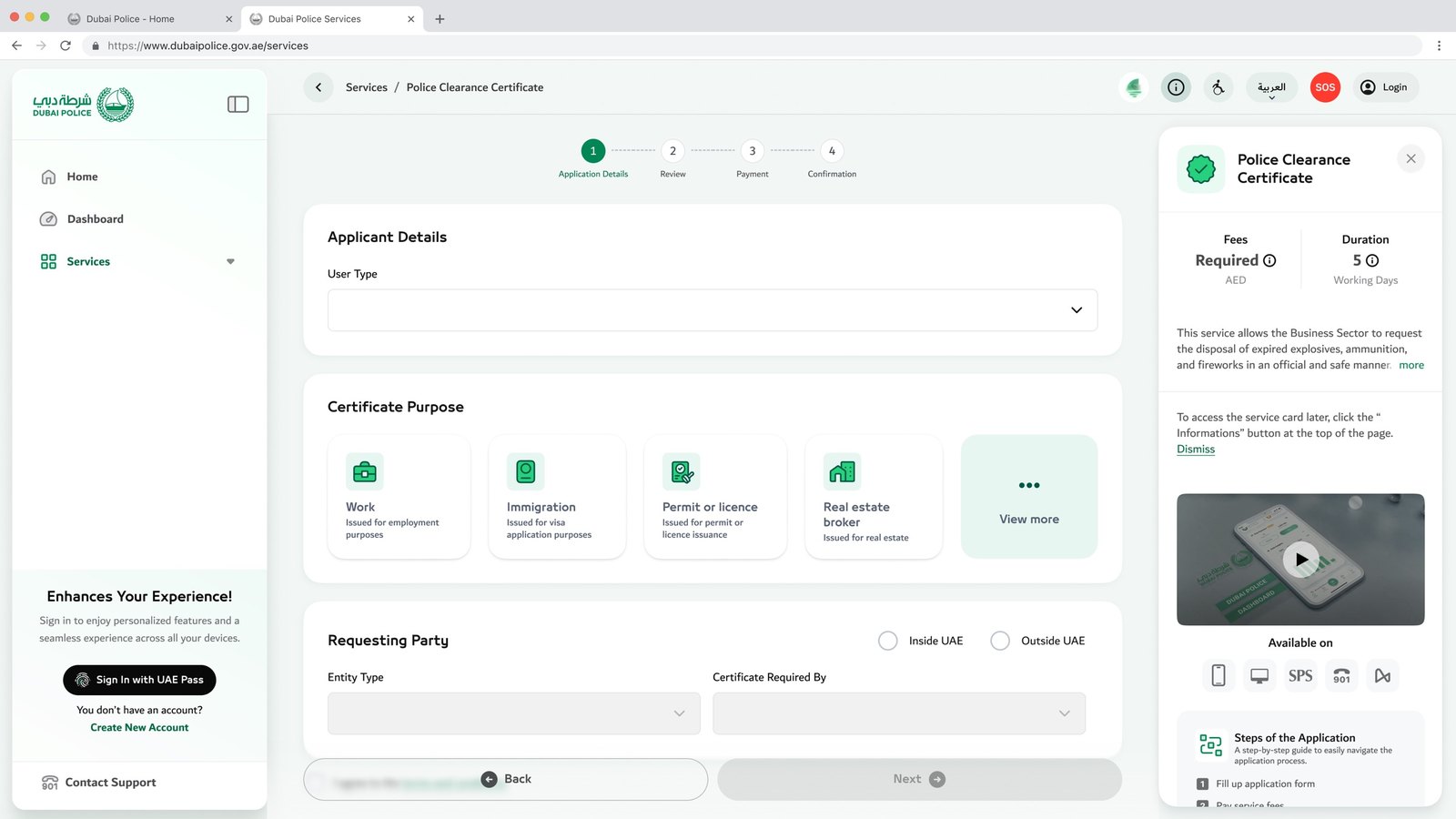
Task: Click the green certificate badge icon
Action: point(1201,168)
